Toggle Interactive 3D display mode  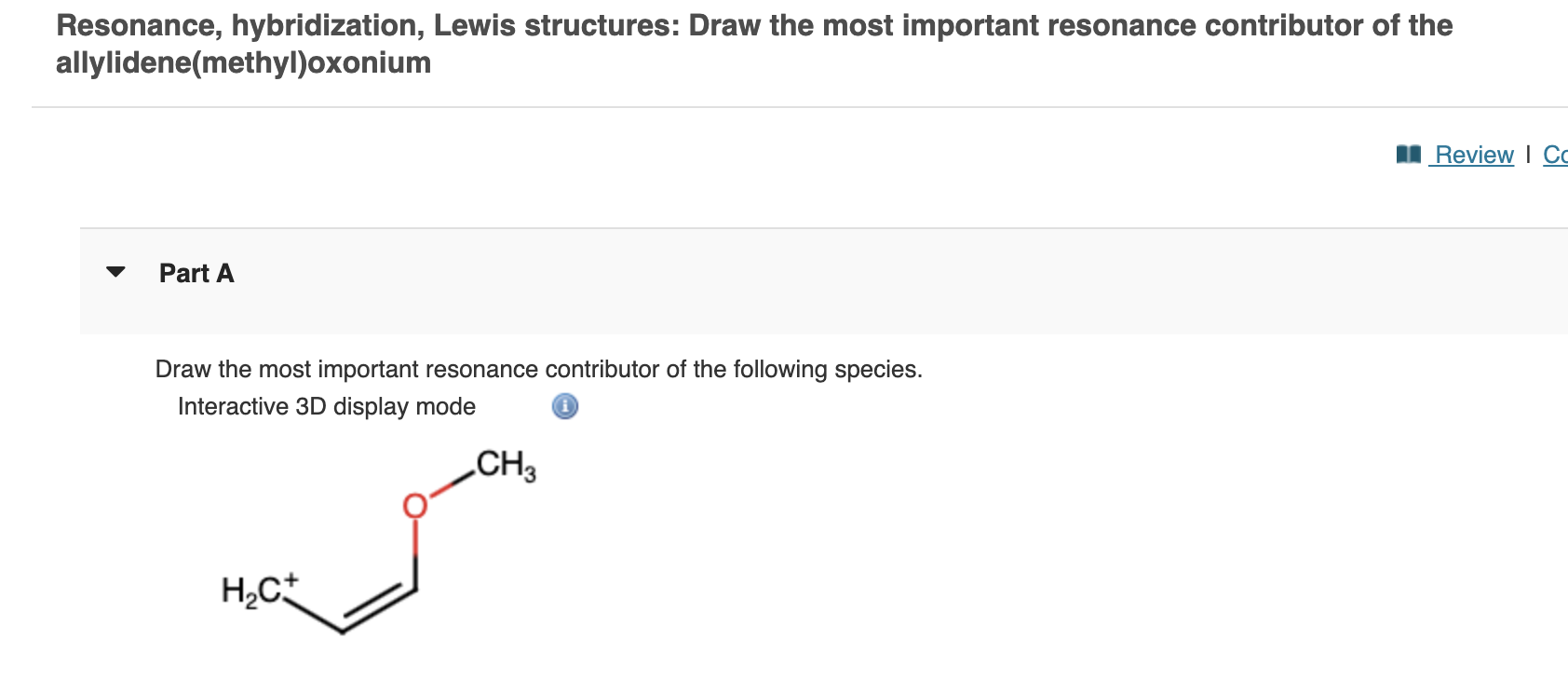[x=326, y=406]
